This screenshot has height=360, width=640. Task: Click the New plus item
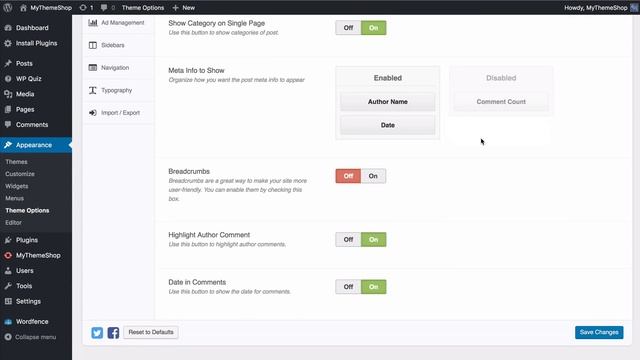tap(184, 7)
